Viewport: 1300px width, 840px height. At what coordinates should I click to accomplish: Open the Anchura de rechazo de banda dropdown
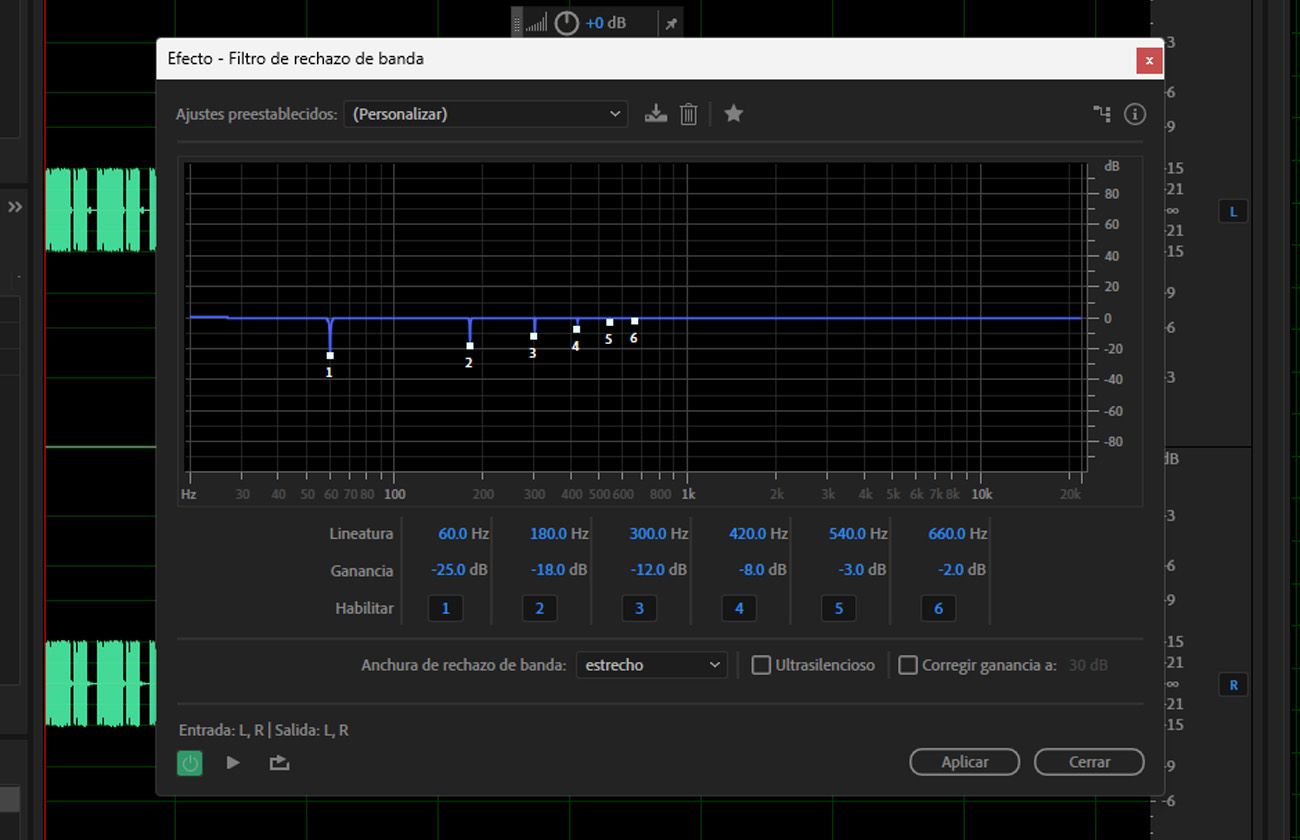click(x=651, y=664)
